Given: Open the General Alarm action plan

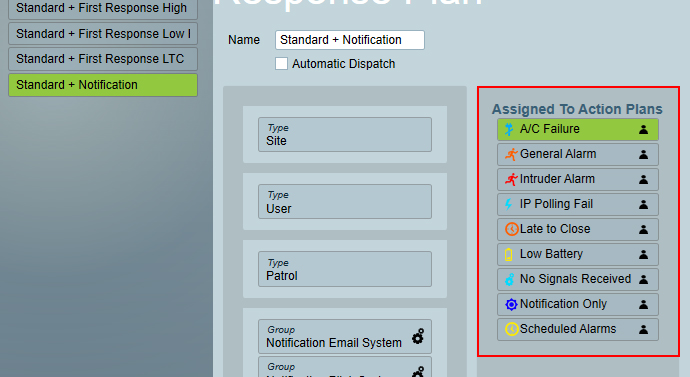Looking at the screenshot, I should (x=578, y=154).
